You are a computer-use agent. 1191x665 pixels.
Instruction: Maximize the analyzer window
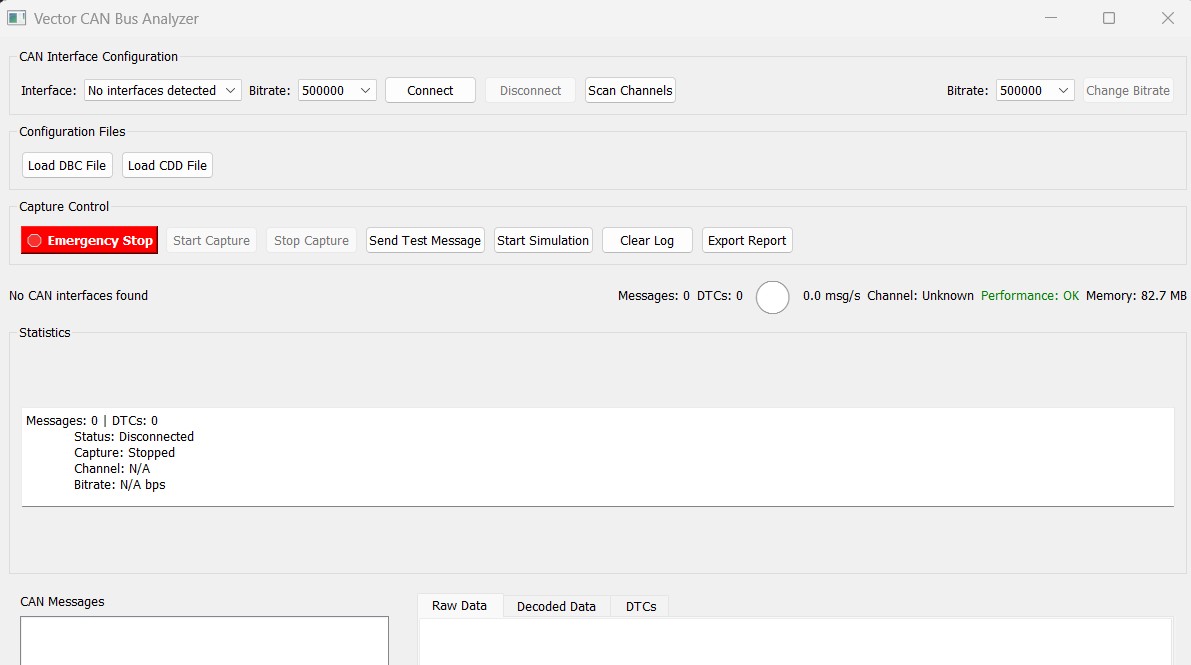(x=1109, y=18)
